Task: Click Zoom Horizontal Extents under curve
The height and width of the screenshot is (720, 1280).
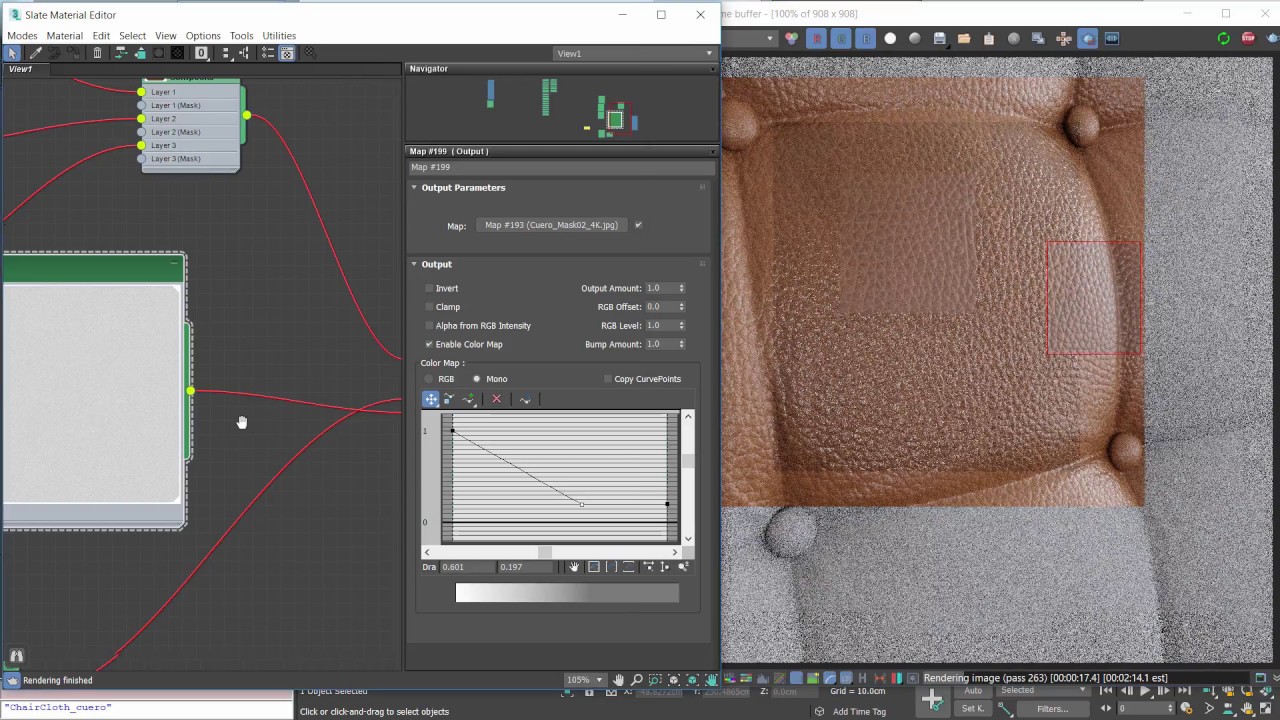Action: point(611,567)
